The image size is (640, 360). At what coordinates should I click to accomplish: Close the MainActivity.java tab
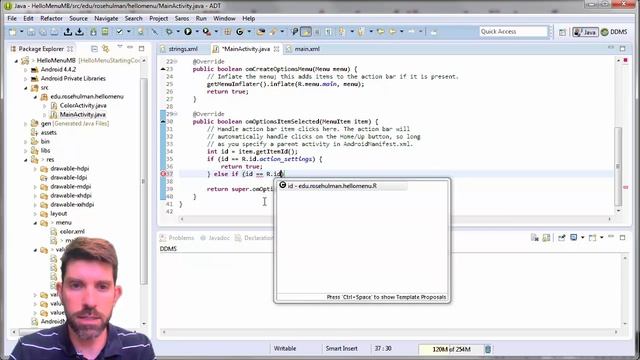click(x=276, y=49)
